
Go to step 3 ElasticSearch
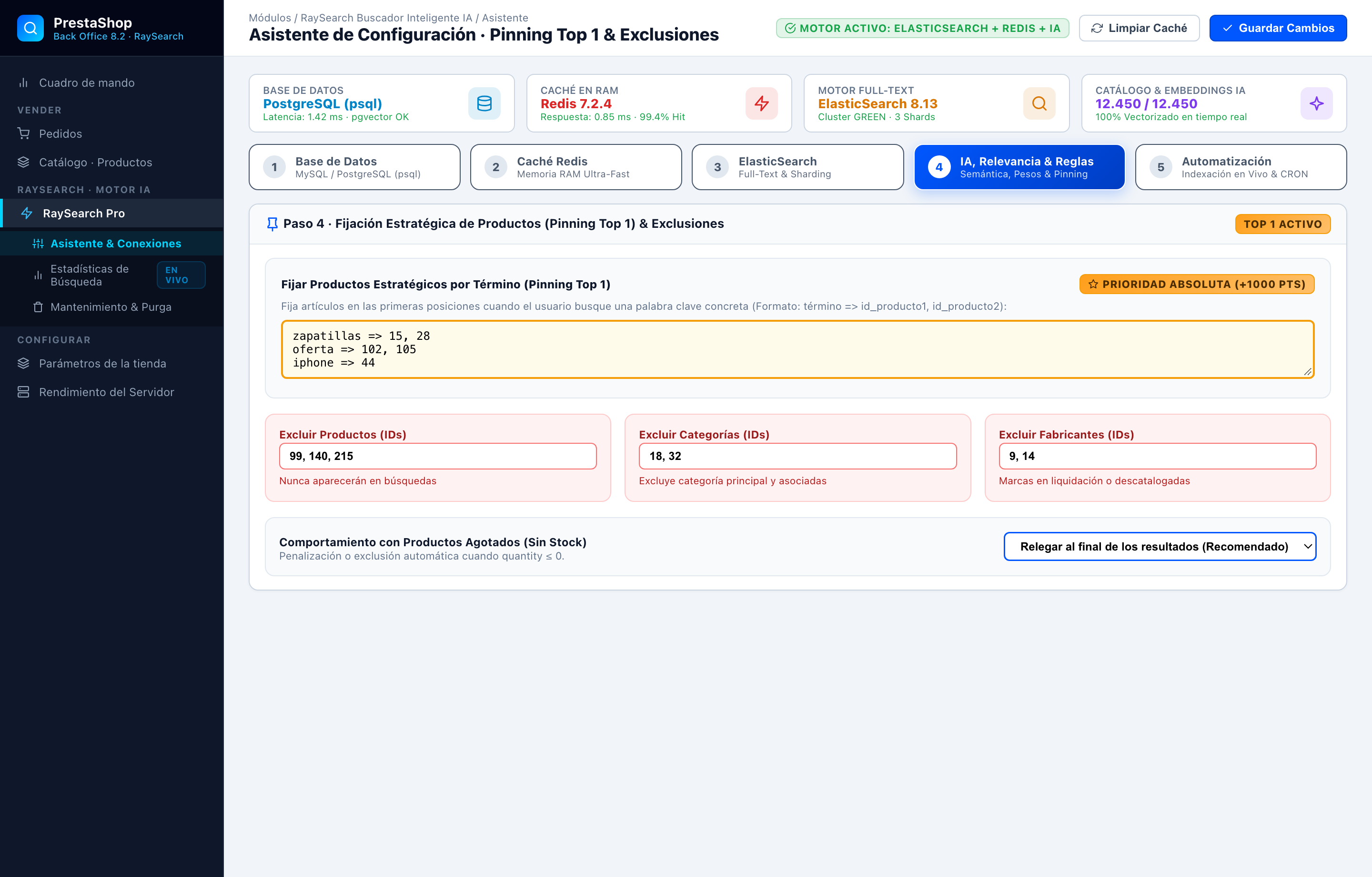(797, 167)
